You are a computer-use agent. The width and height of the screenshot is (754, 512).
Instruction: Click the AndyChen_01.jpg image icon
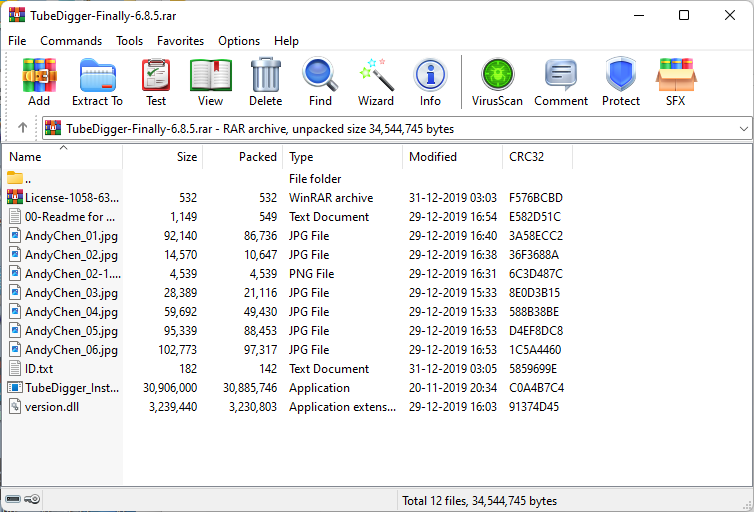coord(15,235)
